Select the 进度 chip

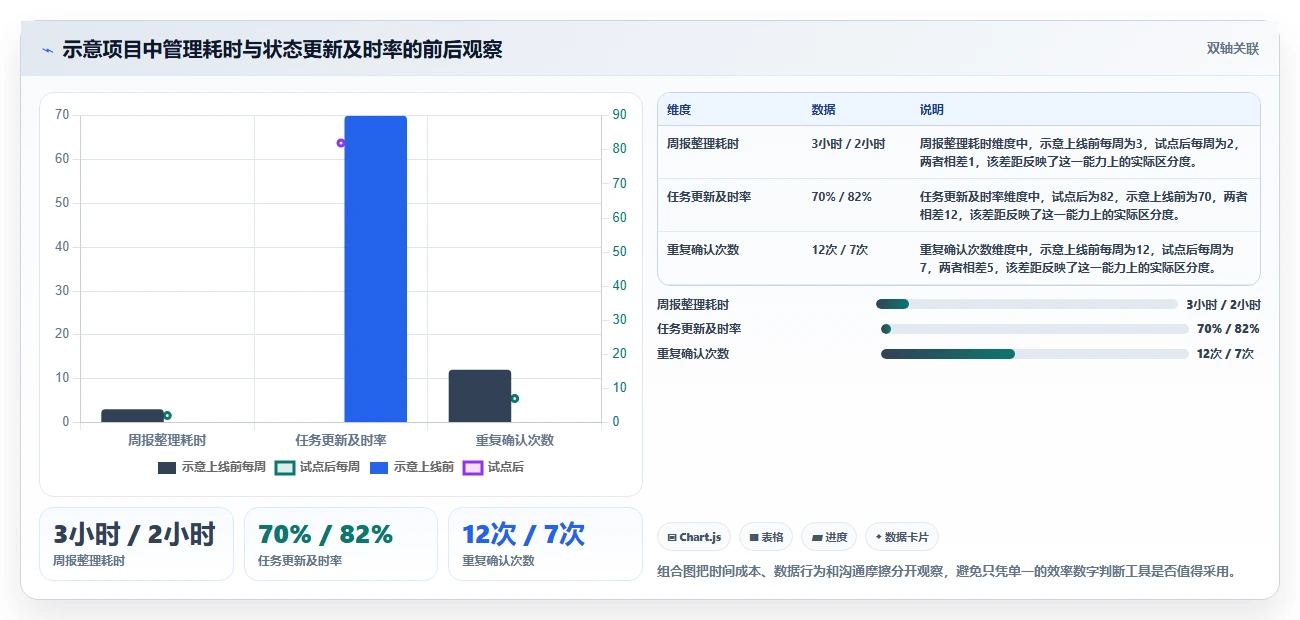tap(829, 537)
